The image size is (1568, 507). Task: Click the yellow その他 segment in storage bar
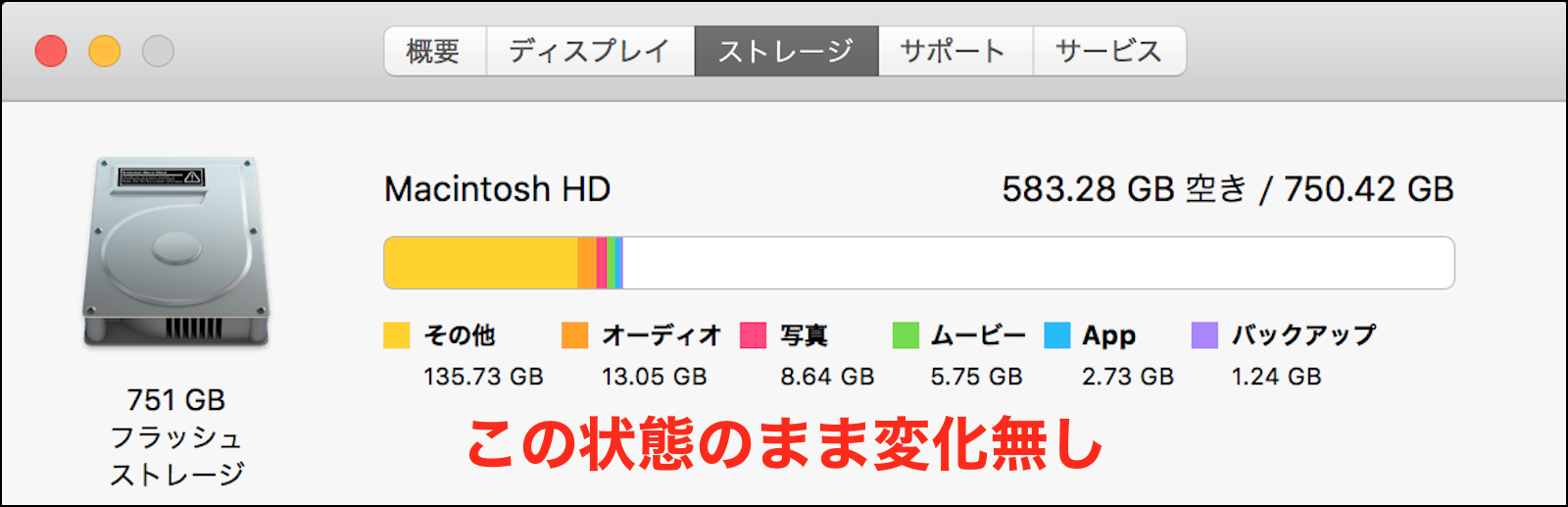pyautogui.click(x=480, y=263)
